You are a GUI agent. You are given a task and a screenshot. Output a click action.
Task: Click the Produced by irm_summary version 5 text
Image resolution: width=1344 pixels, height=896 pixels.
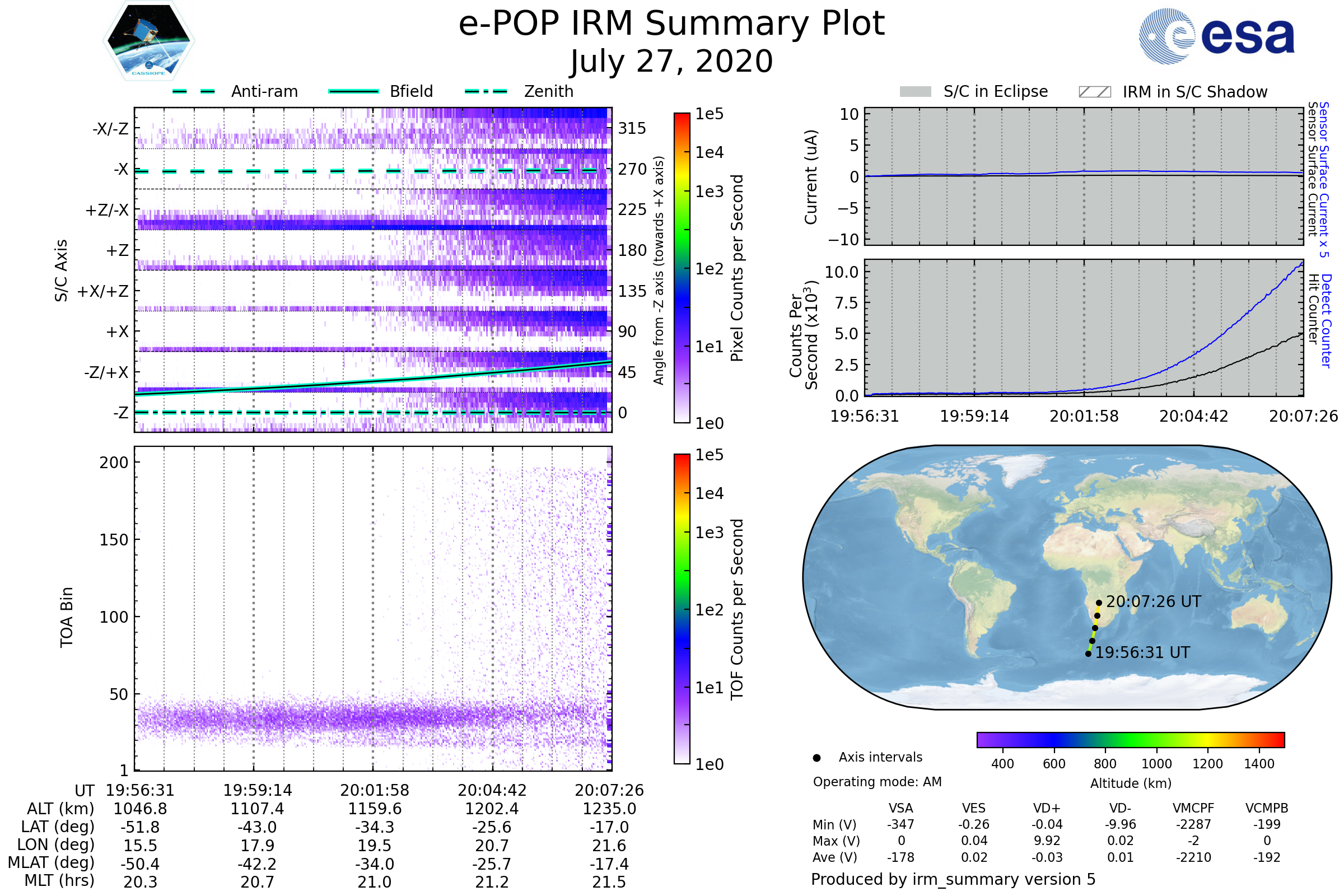point(953,879)
